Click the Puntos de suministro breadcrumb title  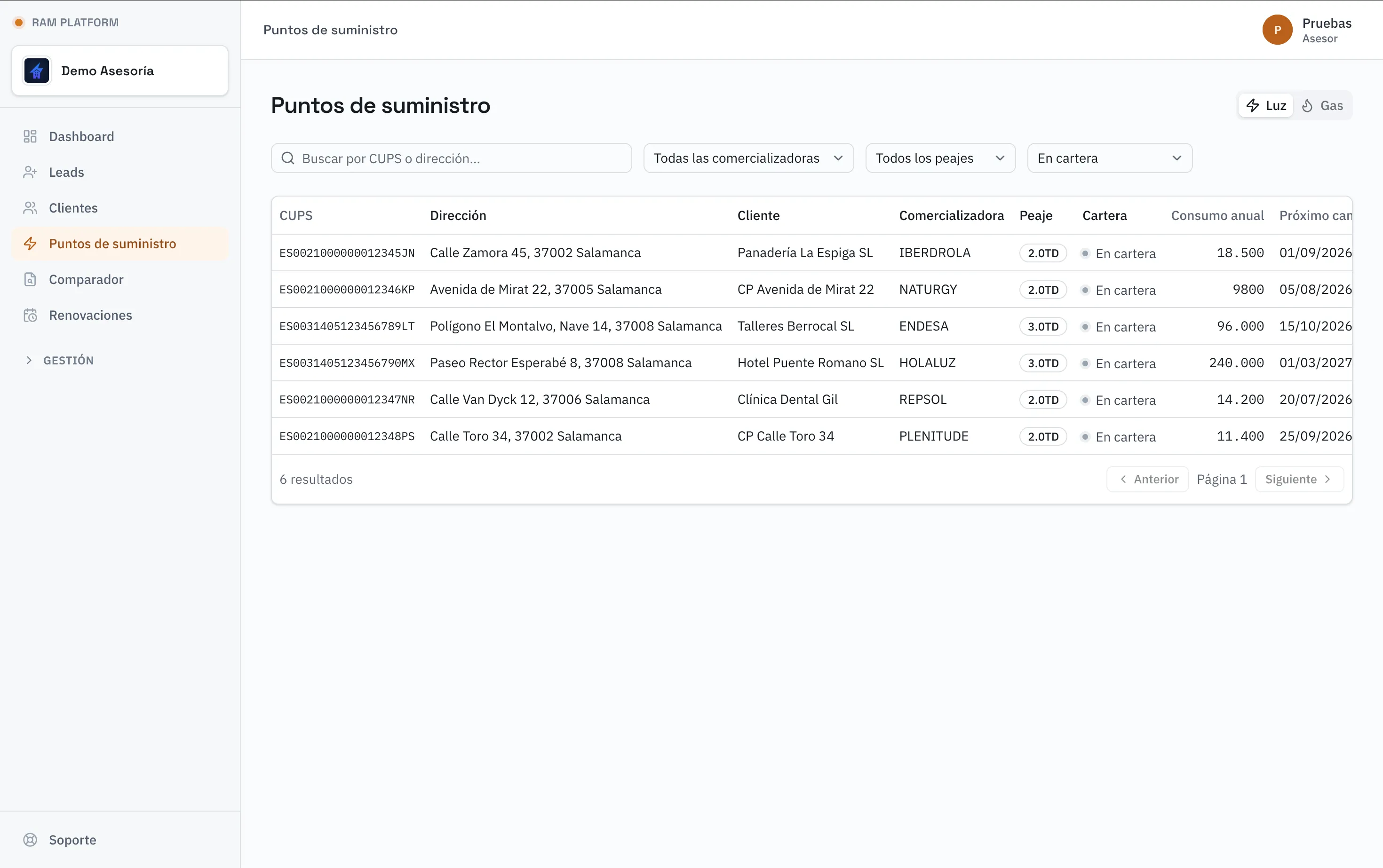click(330, 30)
